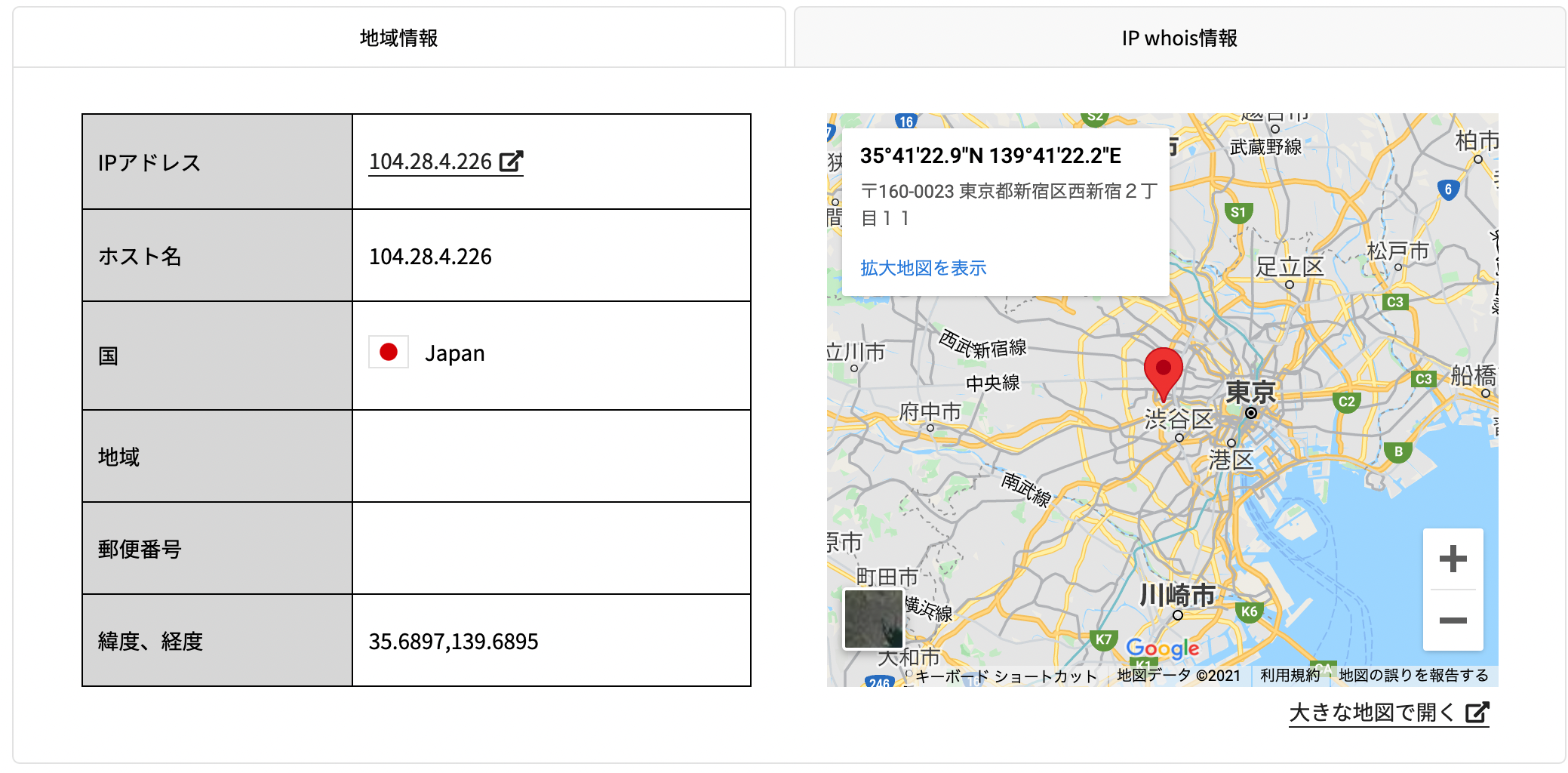Screen dimensions: 1568x773
Task: Switch to the IP whois情報 tab
Action: pyautogui.click(x=1179, y=38)
